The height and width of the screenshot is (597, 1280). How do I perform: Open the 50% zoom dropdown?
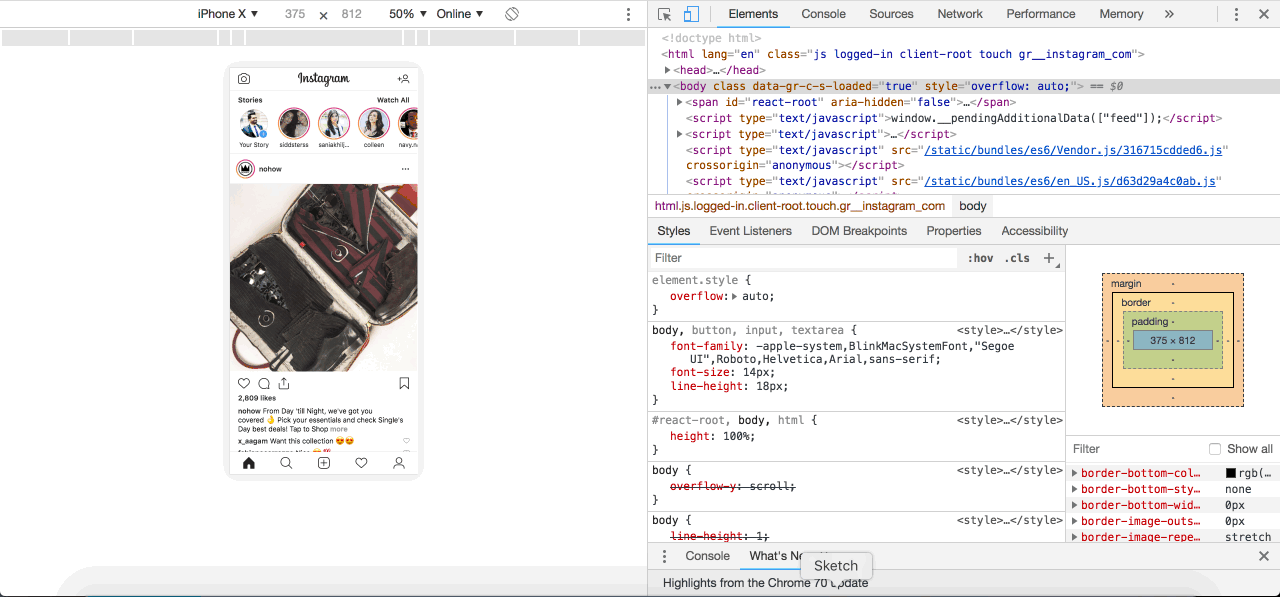[x=408, y=14]
